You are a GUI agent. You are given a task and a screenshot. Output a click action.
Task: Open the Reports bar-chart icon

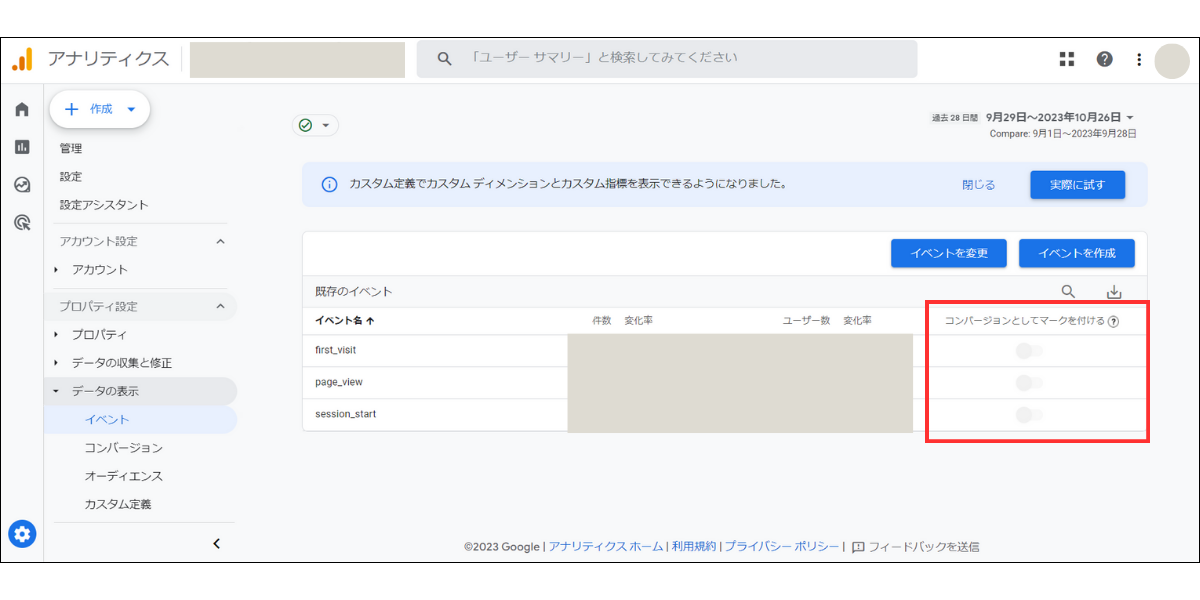coord(22,147)
